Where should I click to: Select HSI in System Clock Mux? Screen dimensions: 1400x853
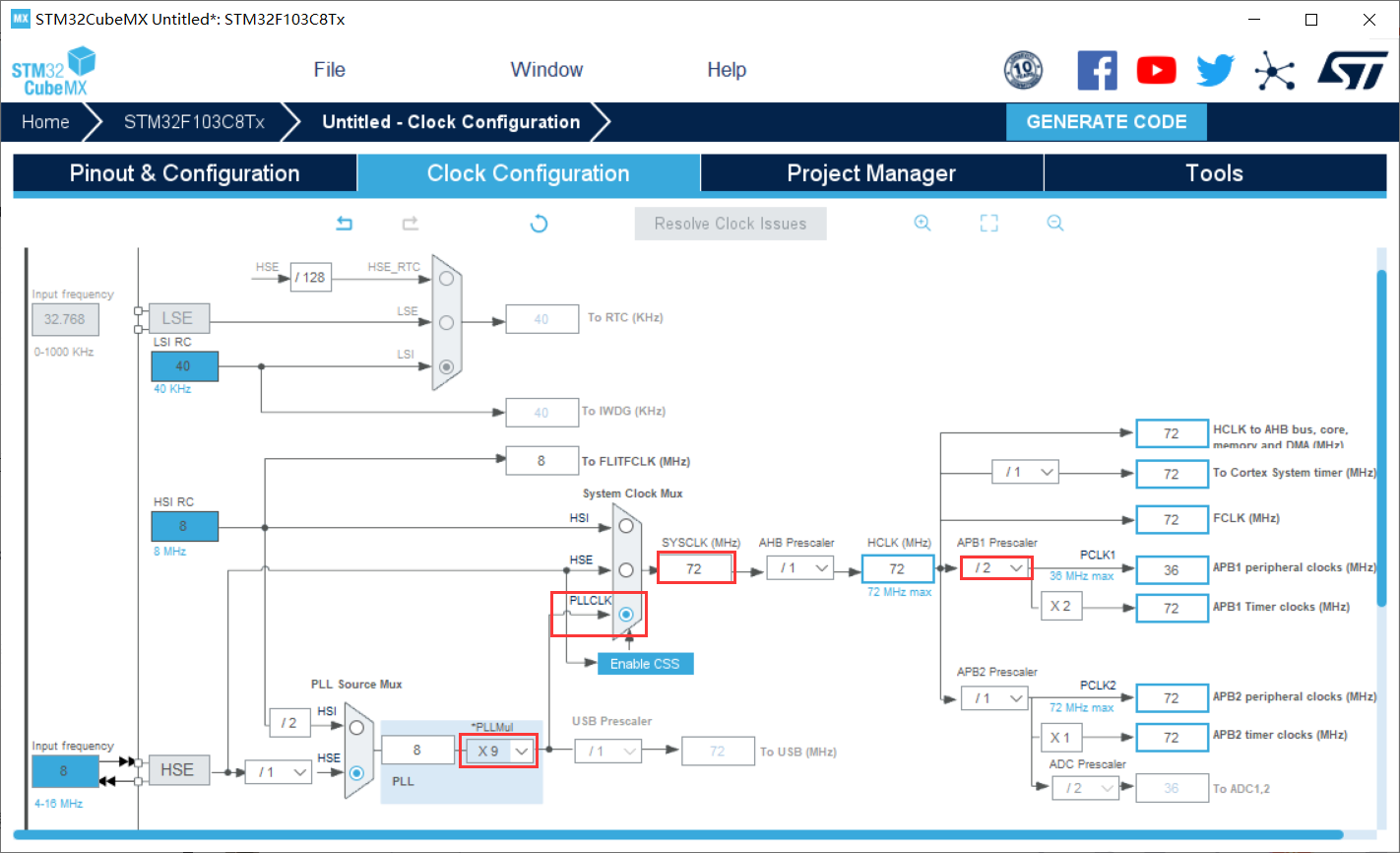pyautogui.click(x=626, y=526)
